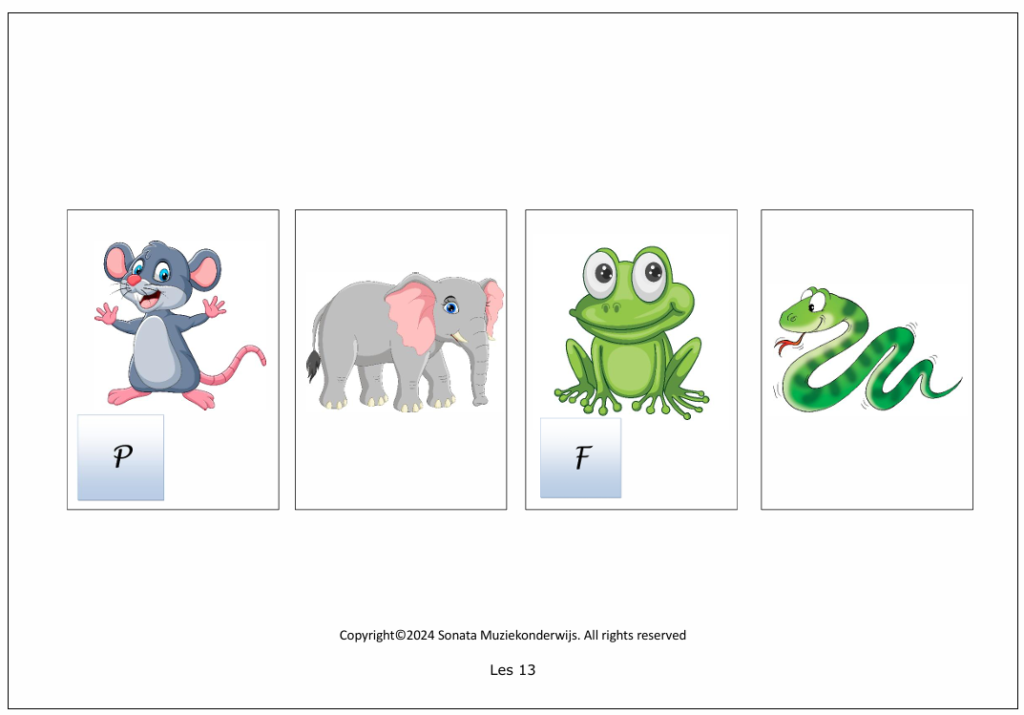
Task: Click the green frog illustration
Action: coord(631,333)
